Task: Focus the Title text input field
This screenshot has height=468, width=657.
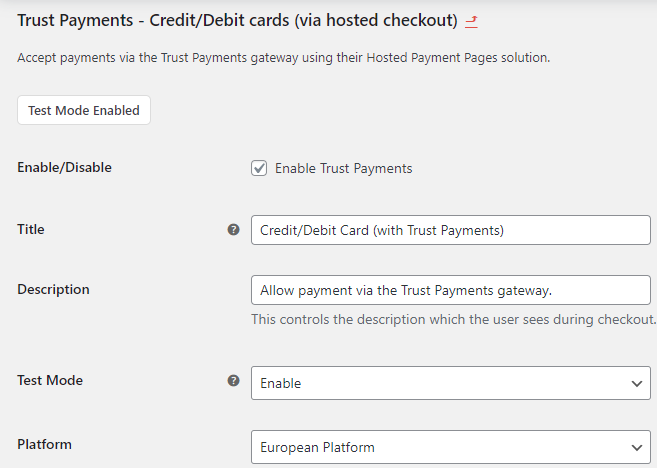Action: [x=450, y=230]
